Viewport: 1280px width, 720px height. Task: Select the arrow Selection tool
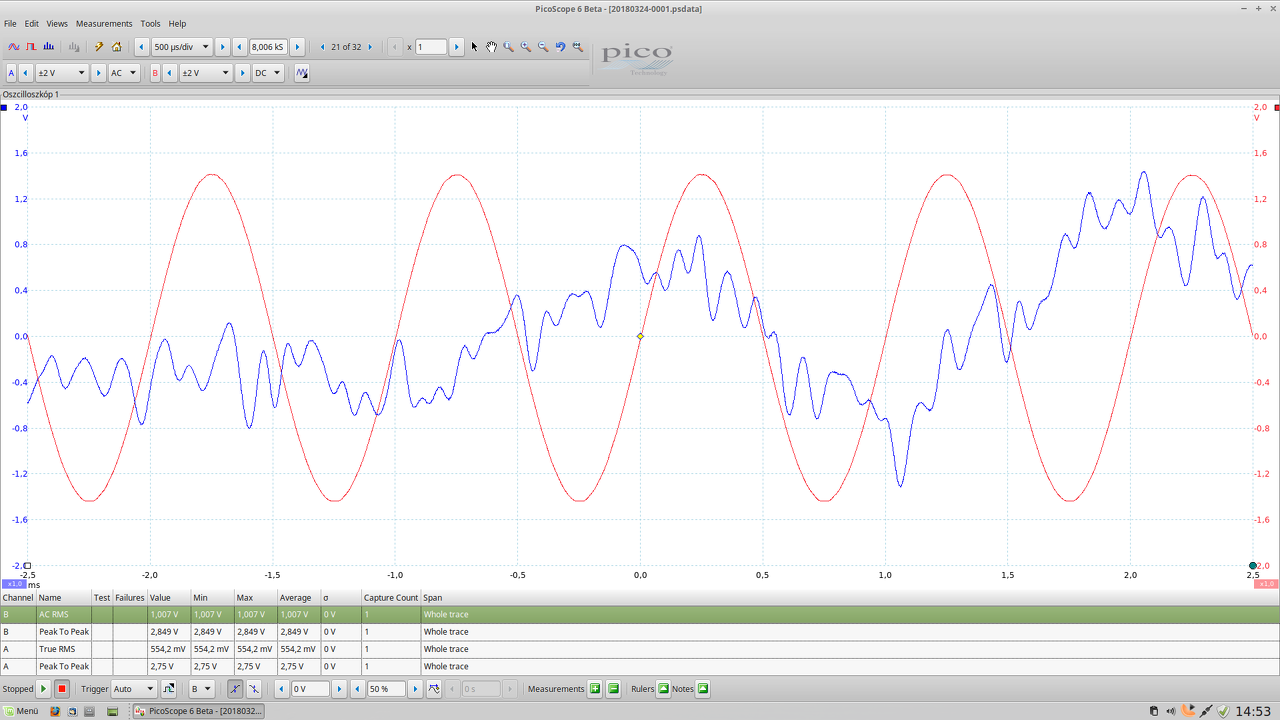(x=475, y=47)
